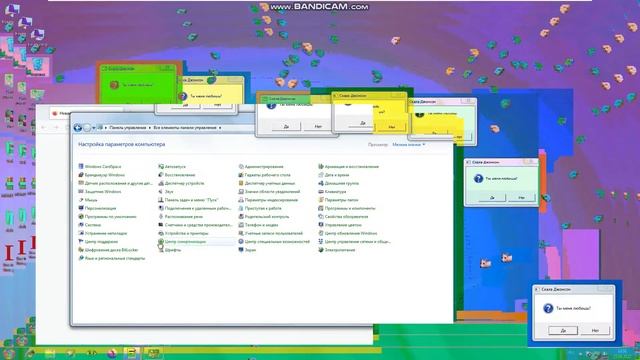This screenshot has height=360, width=640.
Task: Open Восстановление recovery item
Action: (177, 175)
